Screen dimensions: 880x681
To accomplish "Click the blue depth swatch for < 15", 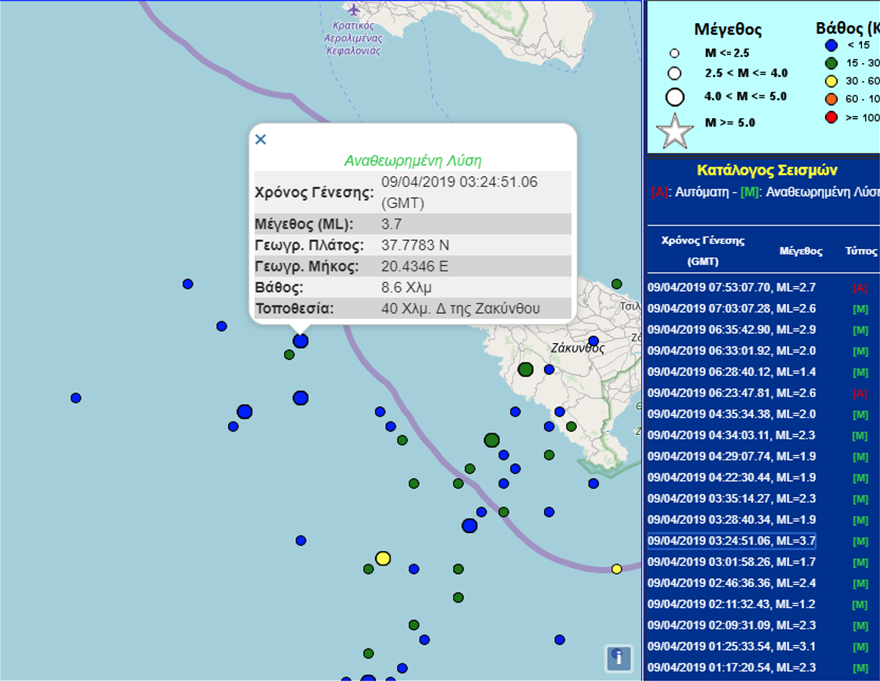I will (x=830, y=44).
